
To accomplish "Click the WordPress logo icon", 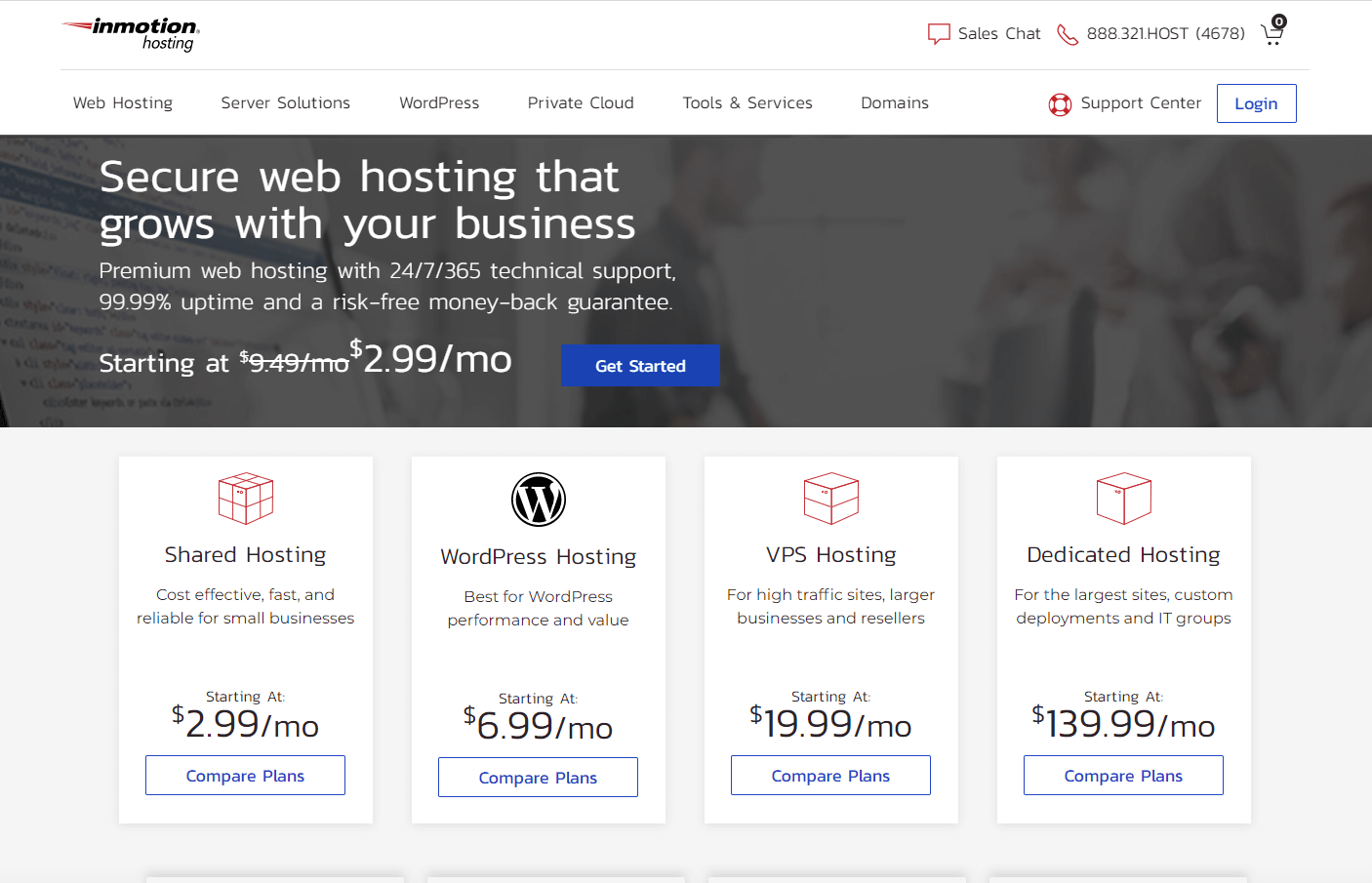I will (x=539, y=500).
